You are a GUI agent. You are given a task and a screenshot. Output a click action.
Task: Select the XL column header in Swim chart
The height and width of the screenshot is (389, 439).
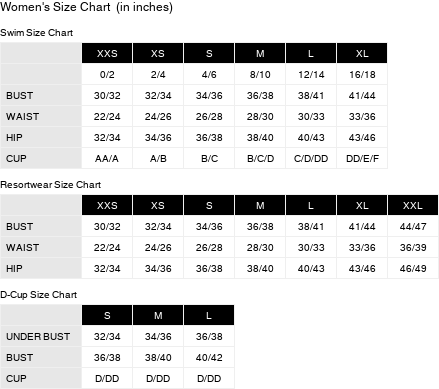pos(362,53)
